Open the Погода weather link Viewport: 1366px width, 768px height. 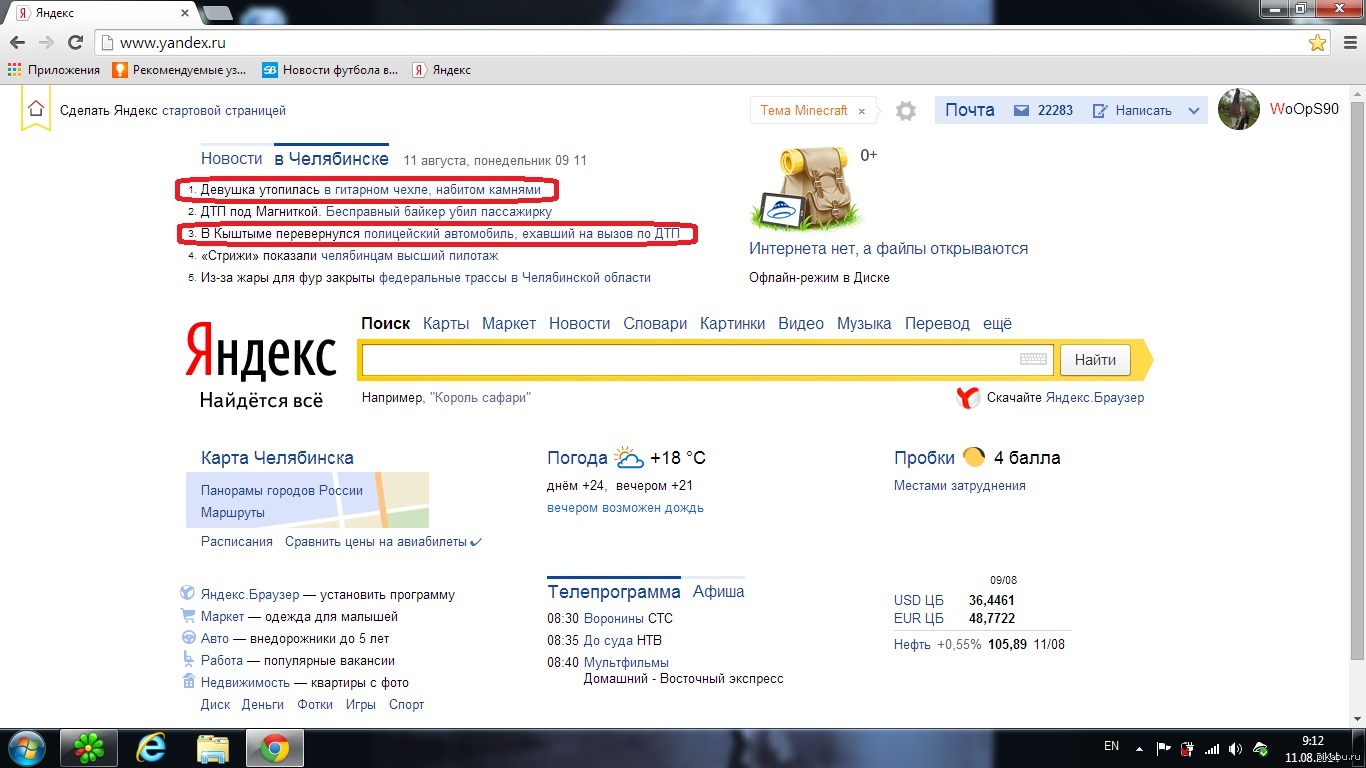(x=577, y=458)
